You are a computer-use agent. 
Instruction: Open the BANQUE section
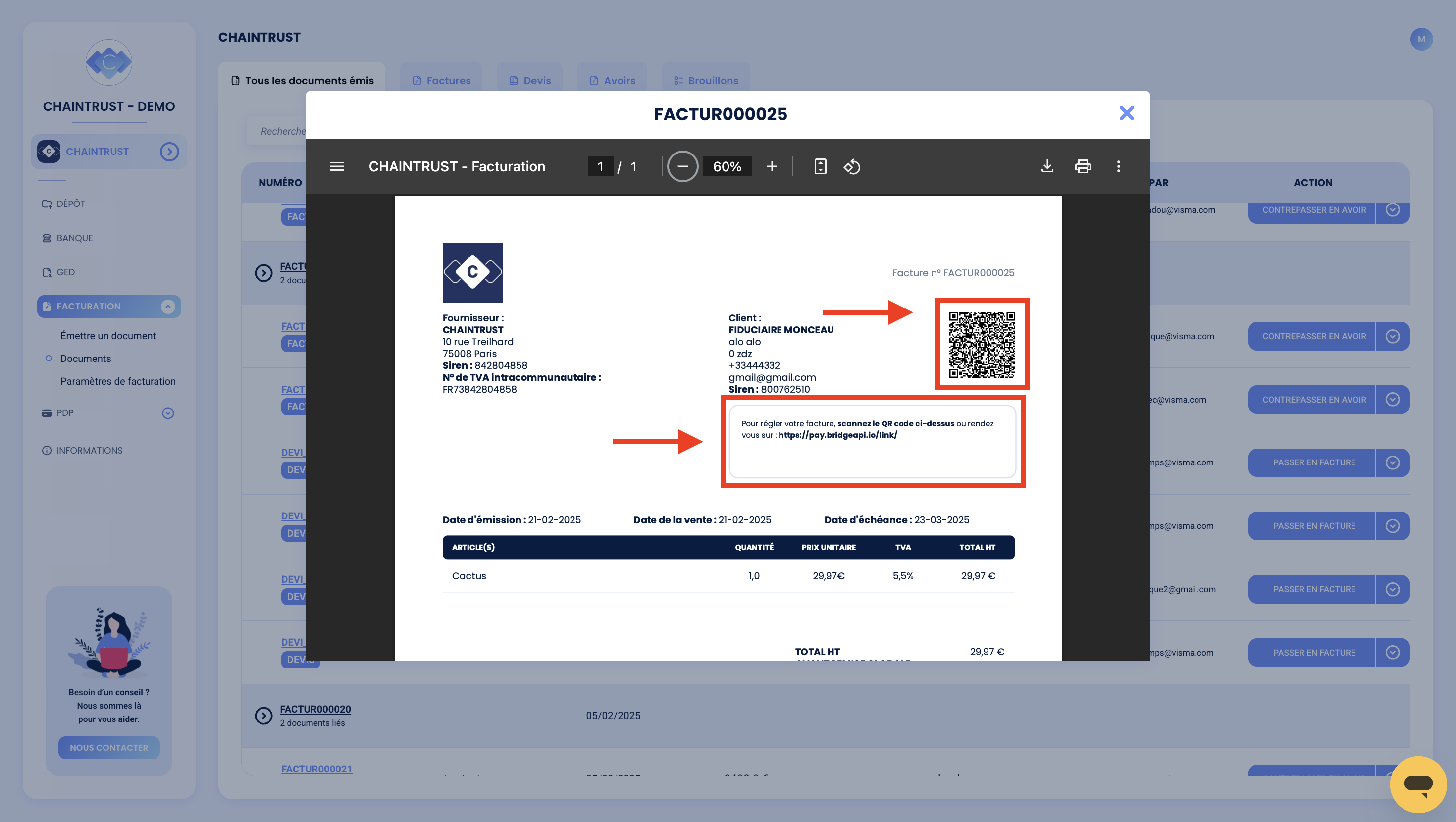67,238
